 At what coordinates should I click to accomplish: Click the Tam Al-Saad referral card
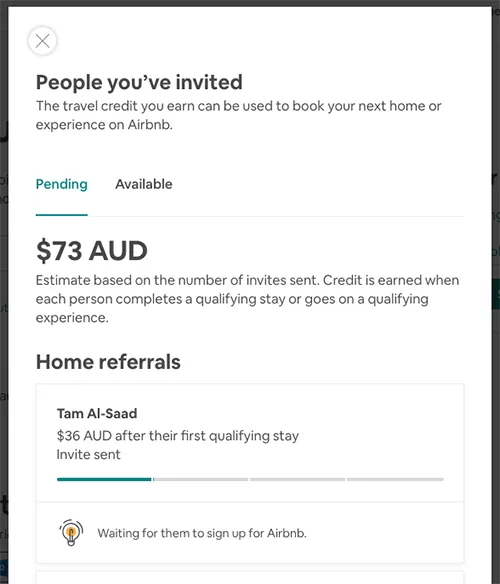coord(250,473)
